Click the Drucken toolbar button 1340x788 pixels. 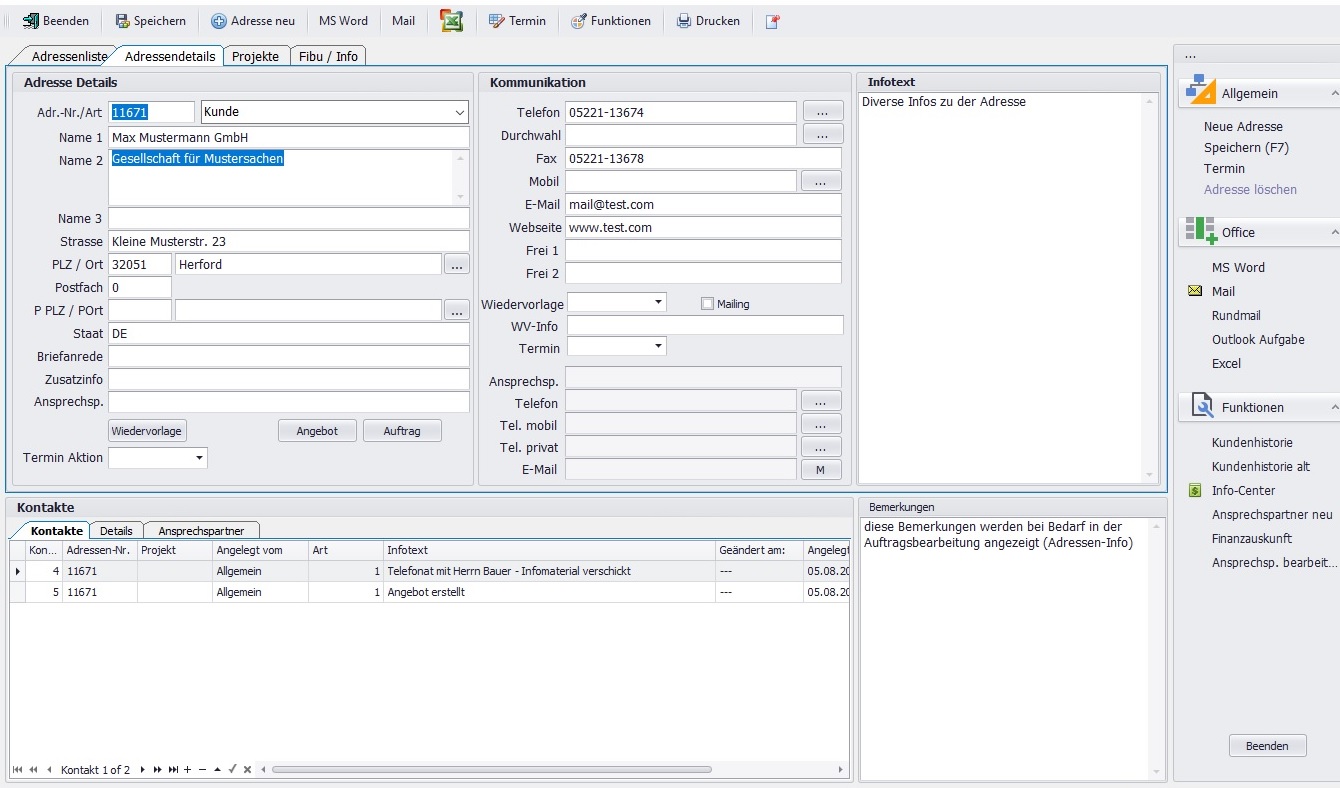tap(708, 21)
